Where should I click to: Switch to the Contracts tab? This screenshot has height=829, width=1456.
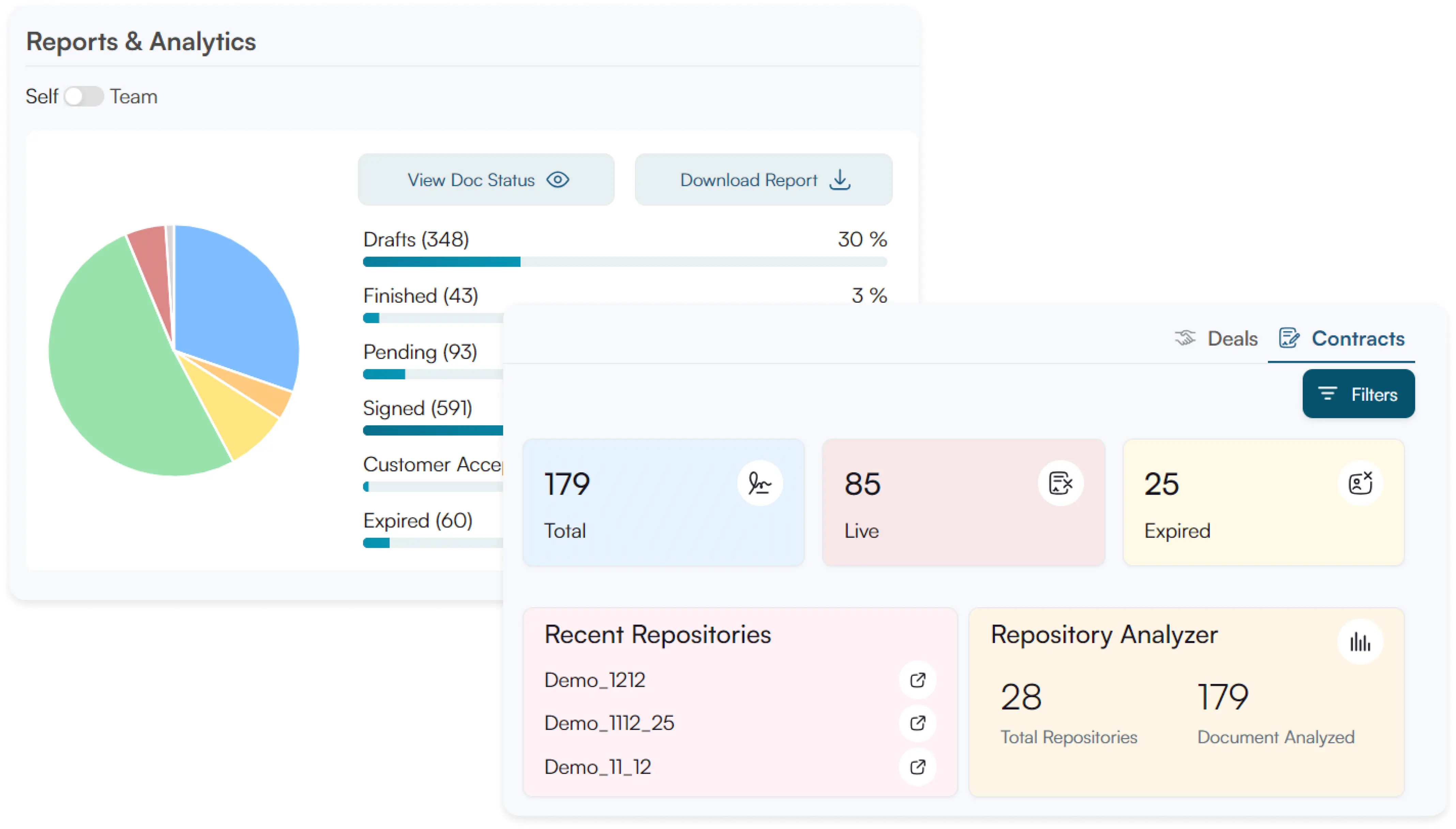pyautogui.click(x=1358, y=338)
